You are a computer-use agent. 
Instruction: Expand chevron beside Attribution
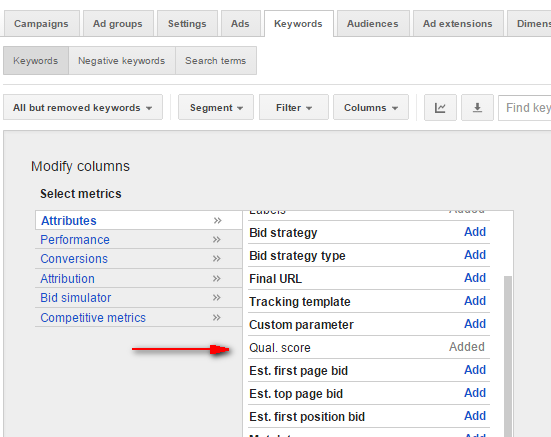[x=217, y=279]
